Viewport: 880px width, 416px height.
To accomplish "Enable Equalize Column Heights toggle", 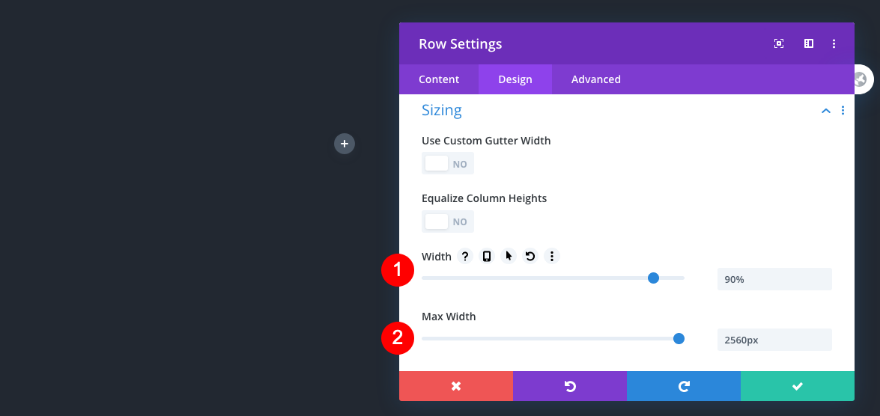I will point(447,221).
